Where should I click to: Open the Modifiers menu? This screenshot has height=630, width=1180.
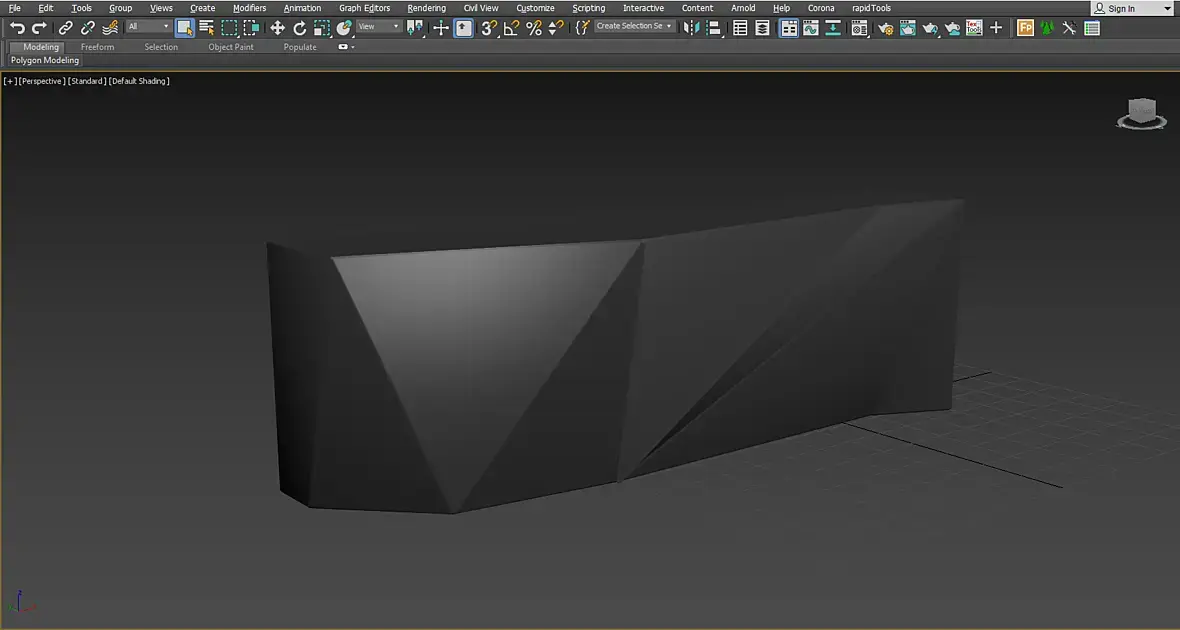point(249,8)
